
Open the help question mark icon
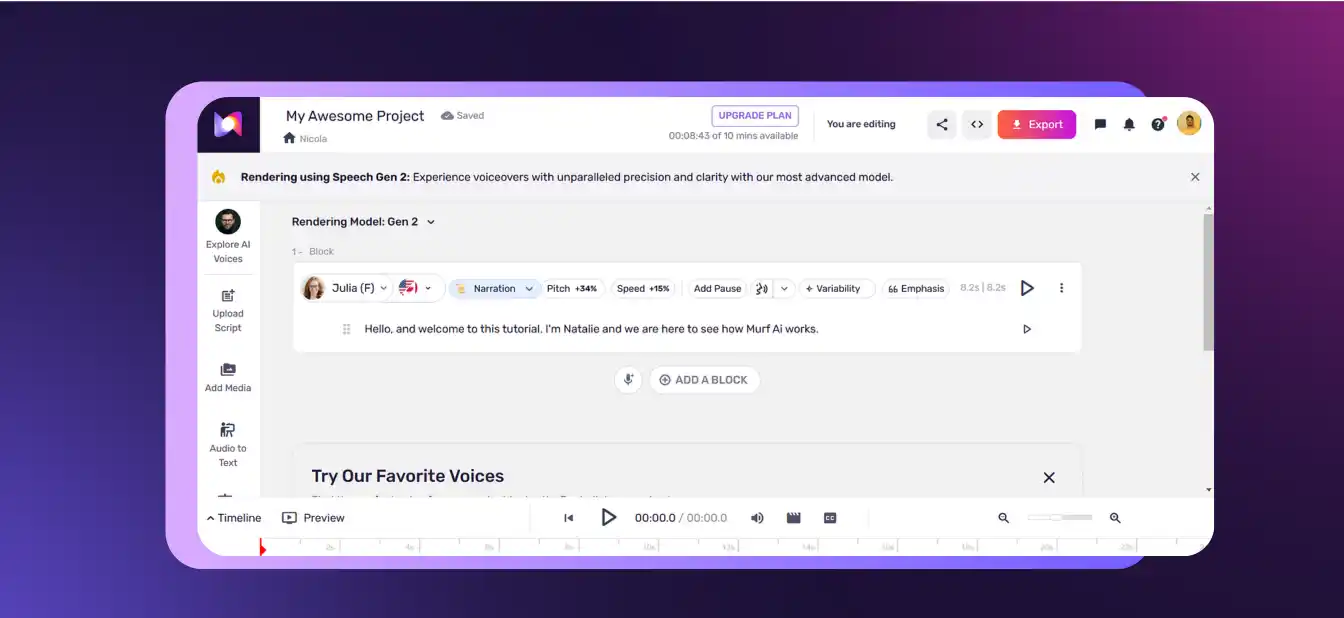pyautogui.click(x=1158, y=124)
